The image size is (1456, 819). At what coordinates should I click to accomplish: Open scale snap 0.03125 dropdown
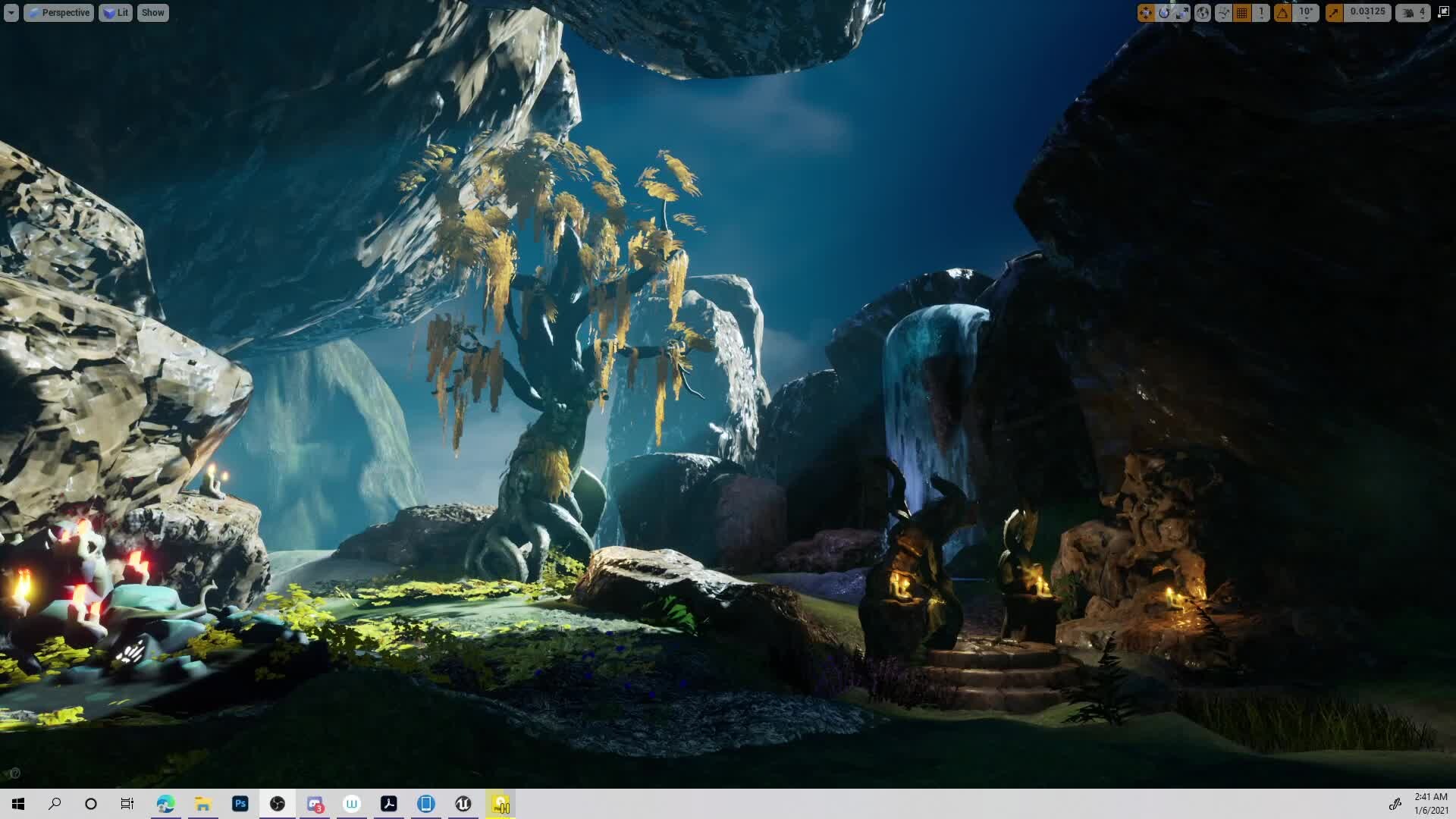pyautogui.click(x=1367, y=13)
